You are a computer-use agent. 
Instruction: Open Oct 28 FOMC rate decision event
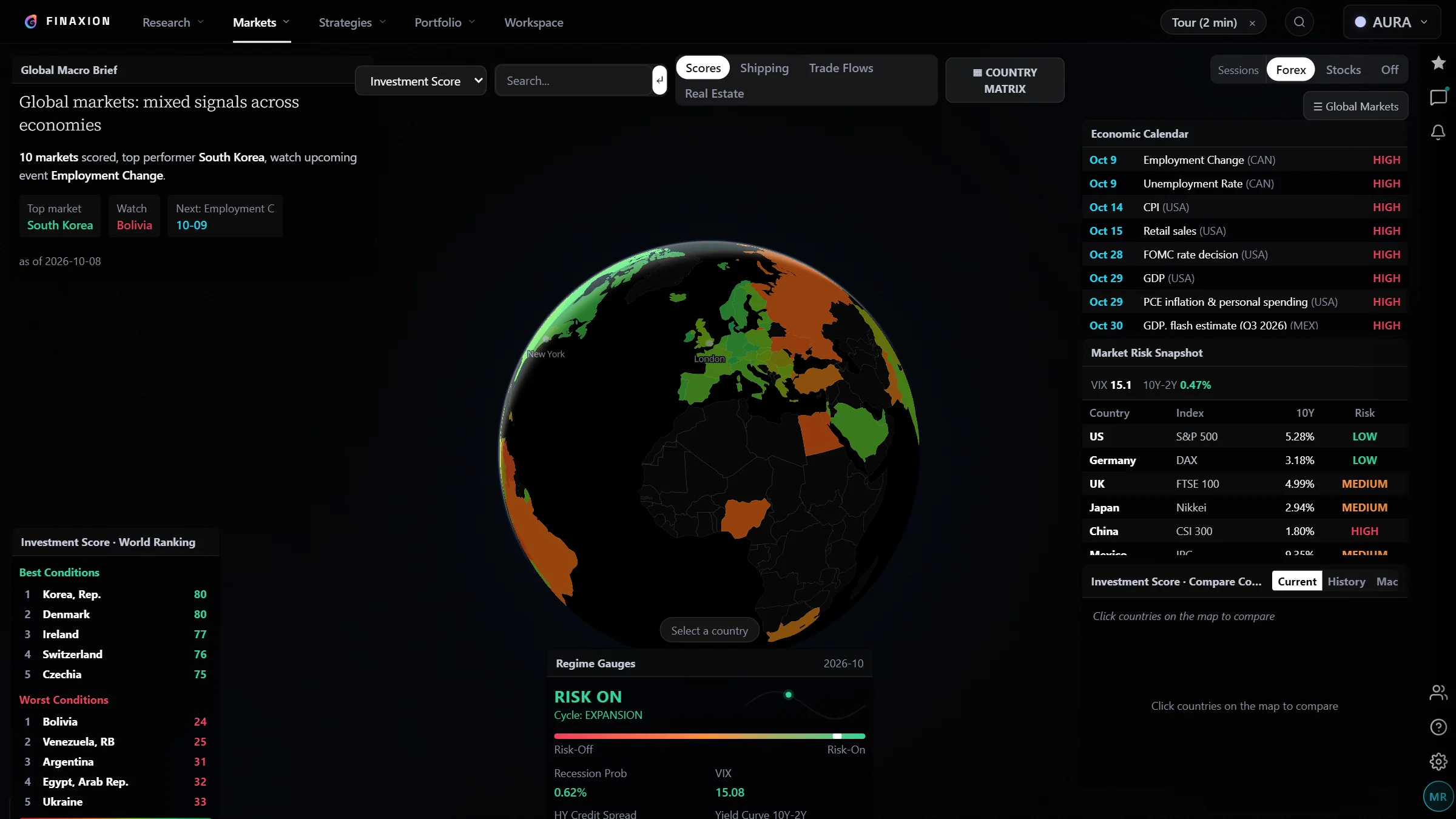tap(1245, 254)
